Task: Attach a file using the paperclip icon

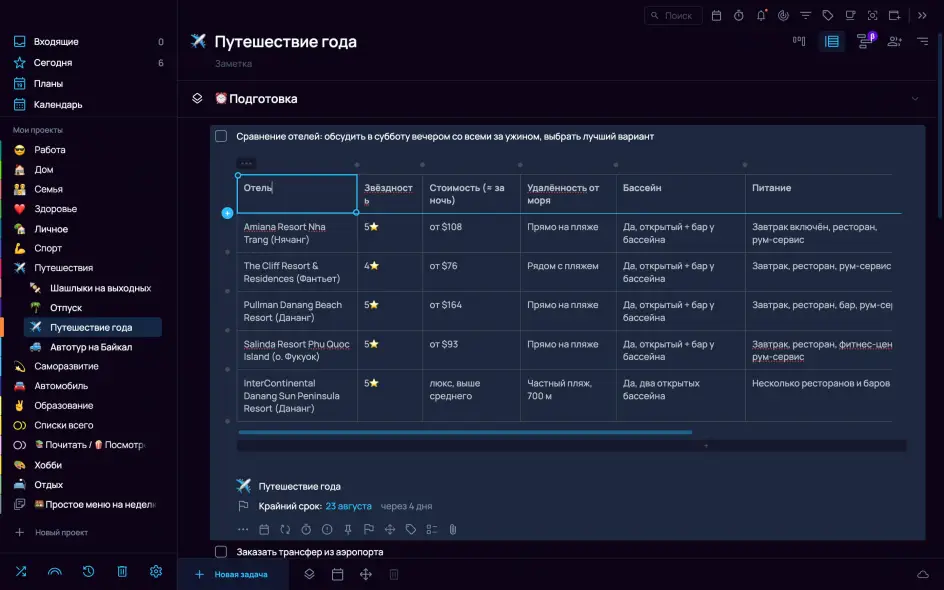Action: (453, 529)
